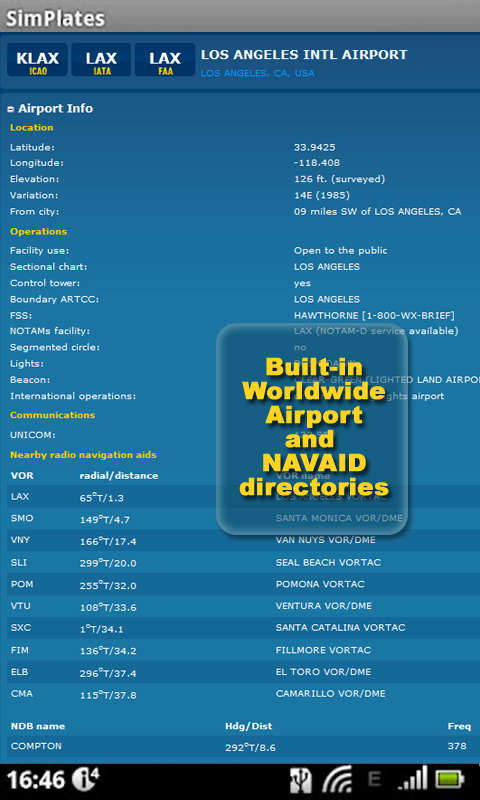Tap the info notification icon in status bar
Screen dimensions: 480x800
[85, 780]
